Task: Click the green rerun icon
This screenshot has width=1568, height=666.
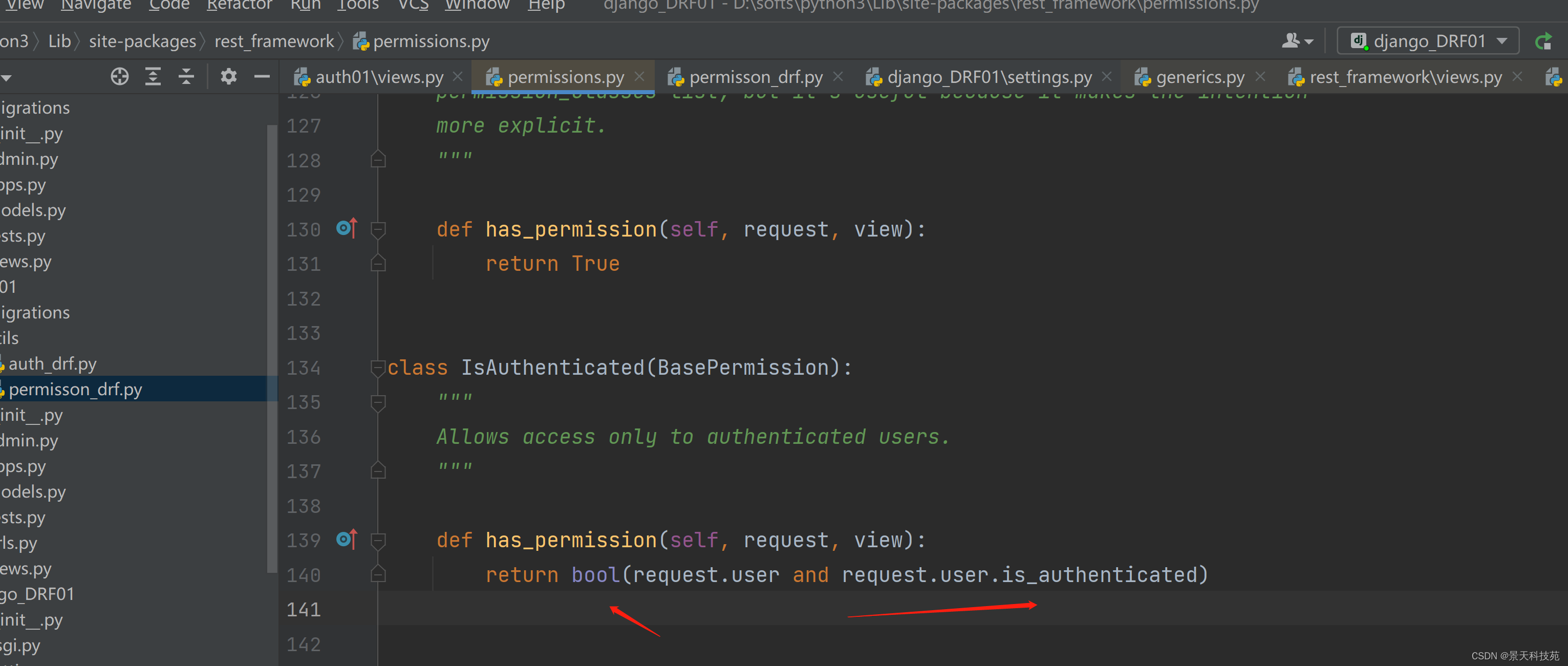Action: (1544, 41)
